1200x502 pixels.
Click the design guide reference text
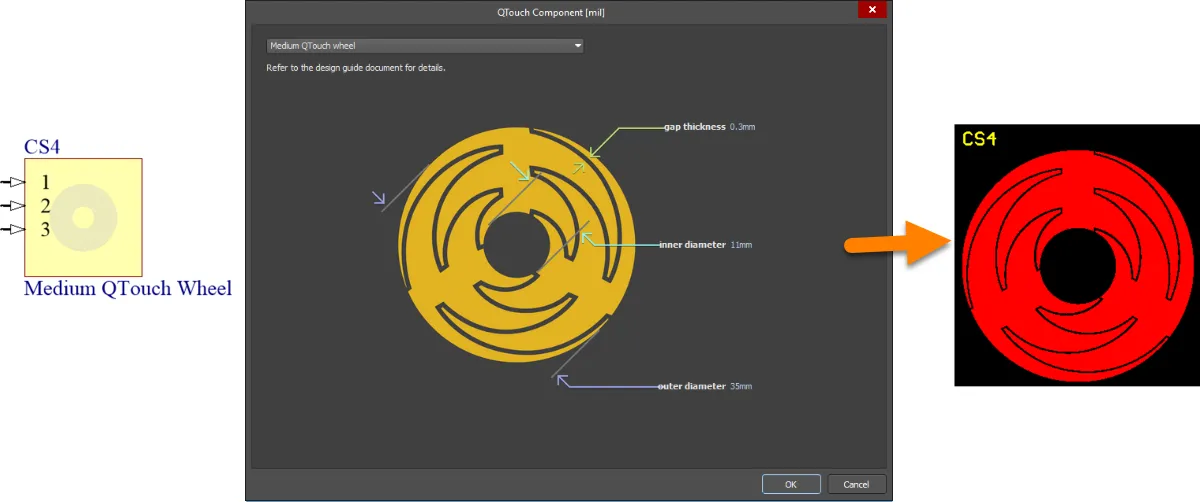point(355,68)
